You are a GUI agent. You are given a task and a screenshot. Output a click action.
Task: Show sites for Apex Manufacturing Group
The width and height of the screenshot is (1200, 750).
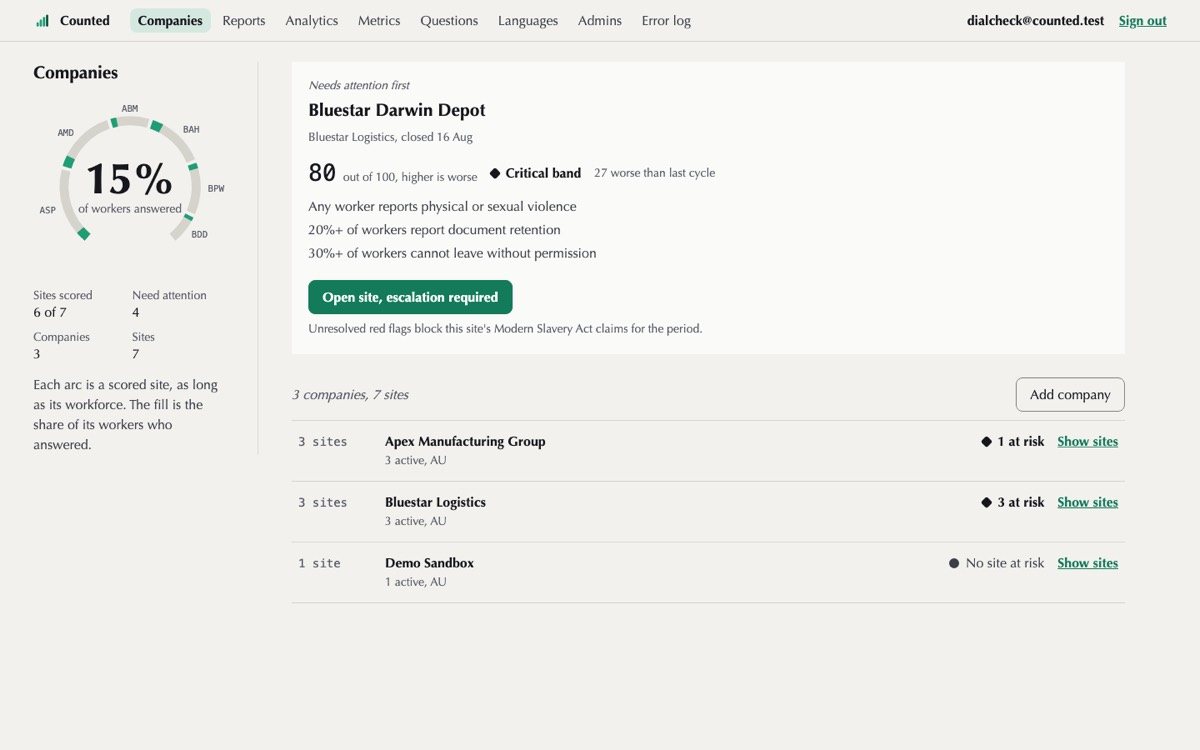1087,441
